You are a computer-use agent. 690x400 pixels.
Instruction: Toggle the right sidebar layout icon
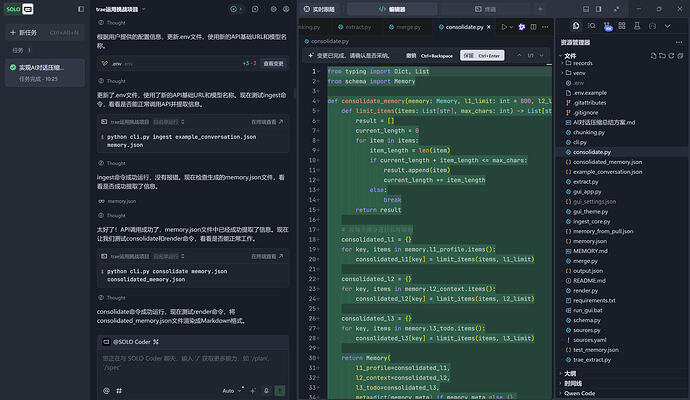[599, 9]
